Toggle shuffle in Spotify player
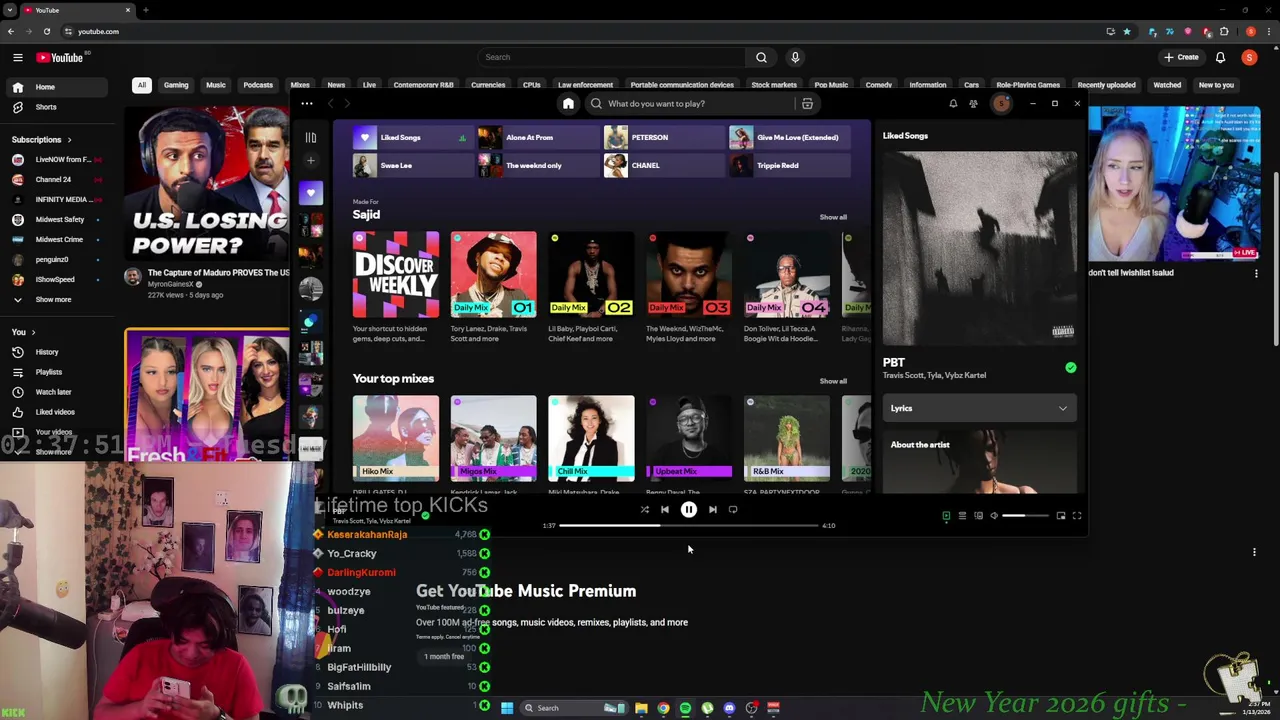Image resolution: width=1280 pixels, height=720 pixels. pos(644,509)
